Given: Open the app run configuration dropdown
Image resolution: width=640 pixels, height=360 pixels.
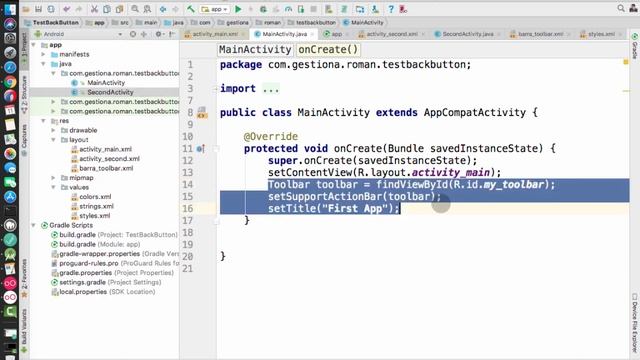Looking at the screenshot, I should 214,9.
